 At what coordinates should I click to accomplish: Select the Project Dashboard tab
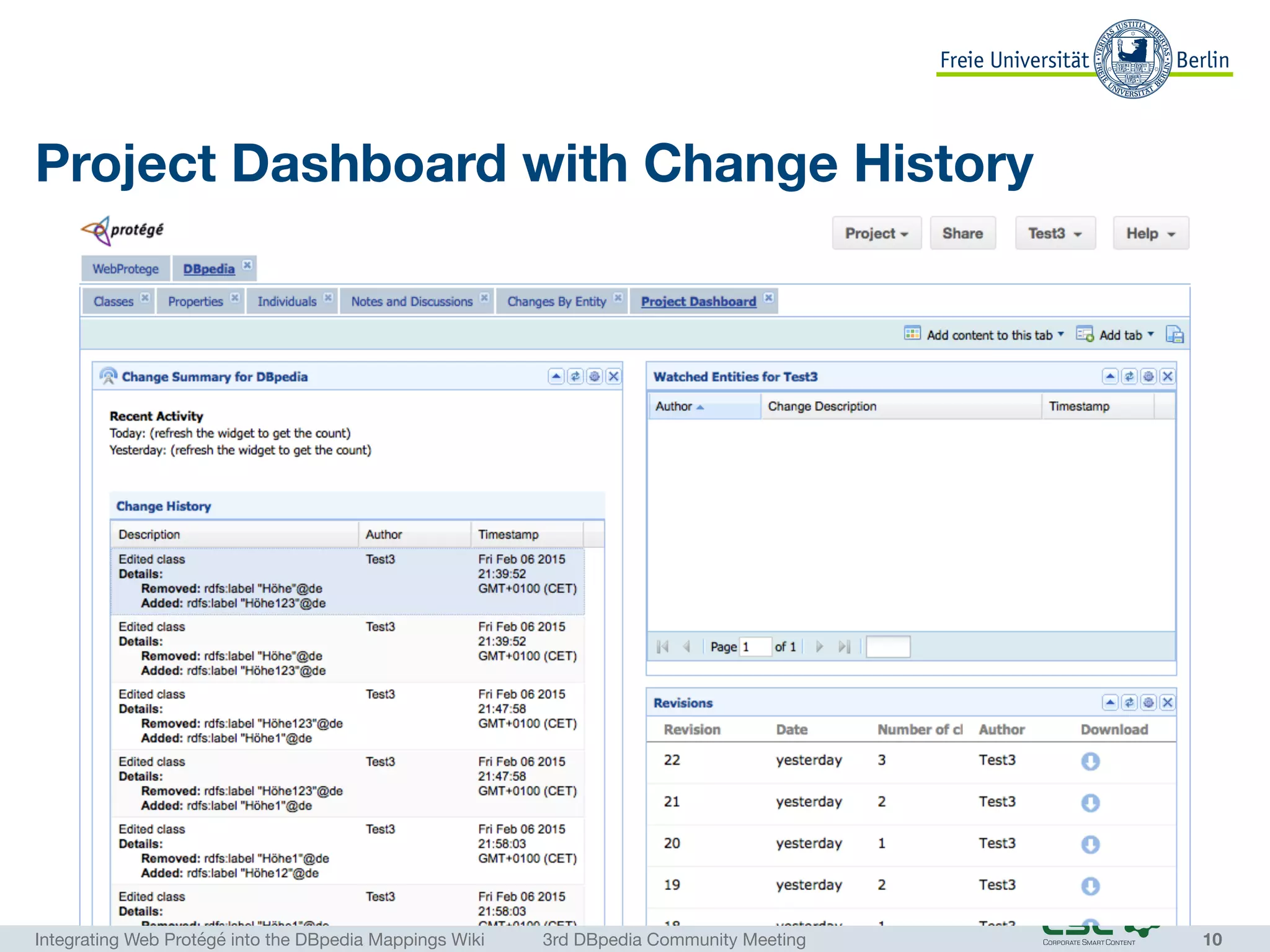pyautogui.click(x=698, y=302)
